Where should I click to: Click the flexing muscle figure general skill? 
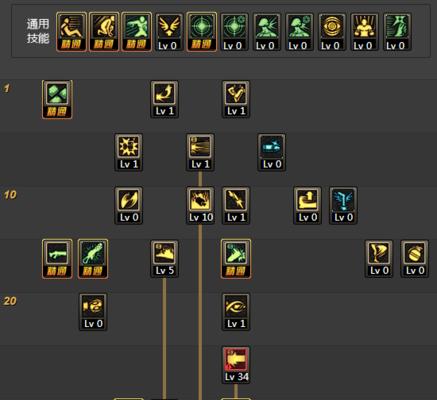tap(364, 32)
